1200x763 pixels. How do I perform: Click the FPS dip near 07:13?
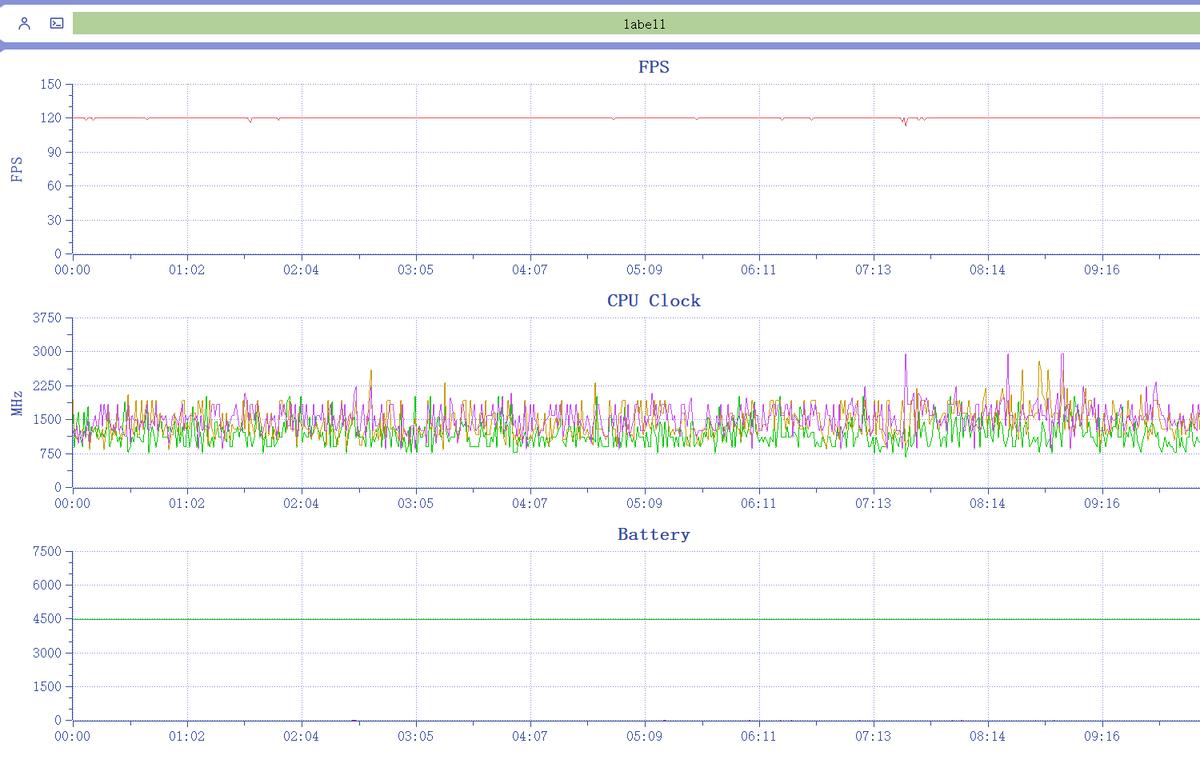click(x=904, y=124)
